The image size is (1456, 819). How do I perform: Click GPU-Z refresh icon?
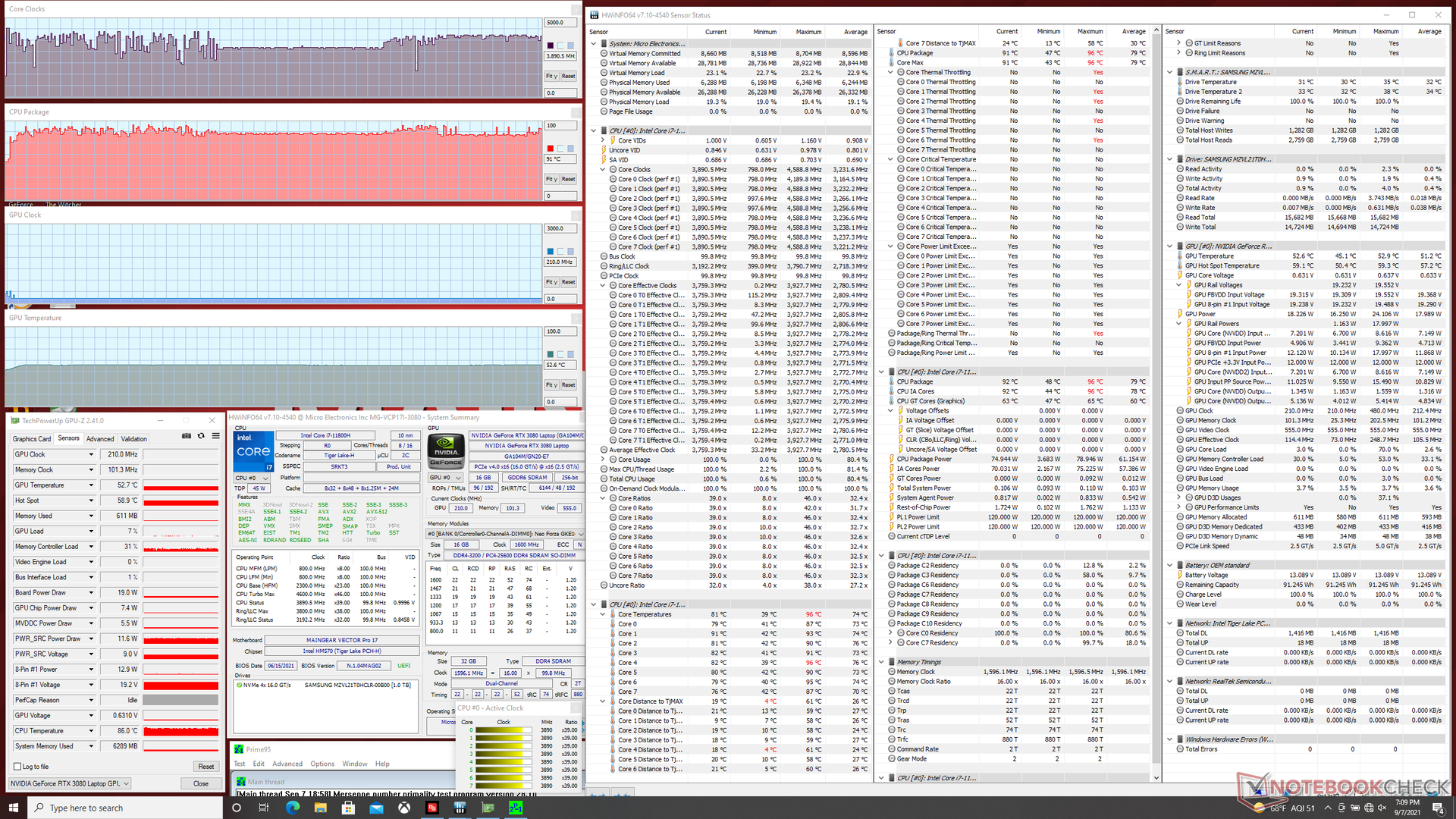[201, 436]
